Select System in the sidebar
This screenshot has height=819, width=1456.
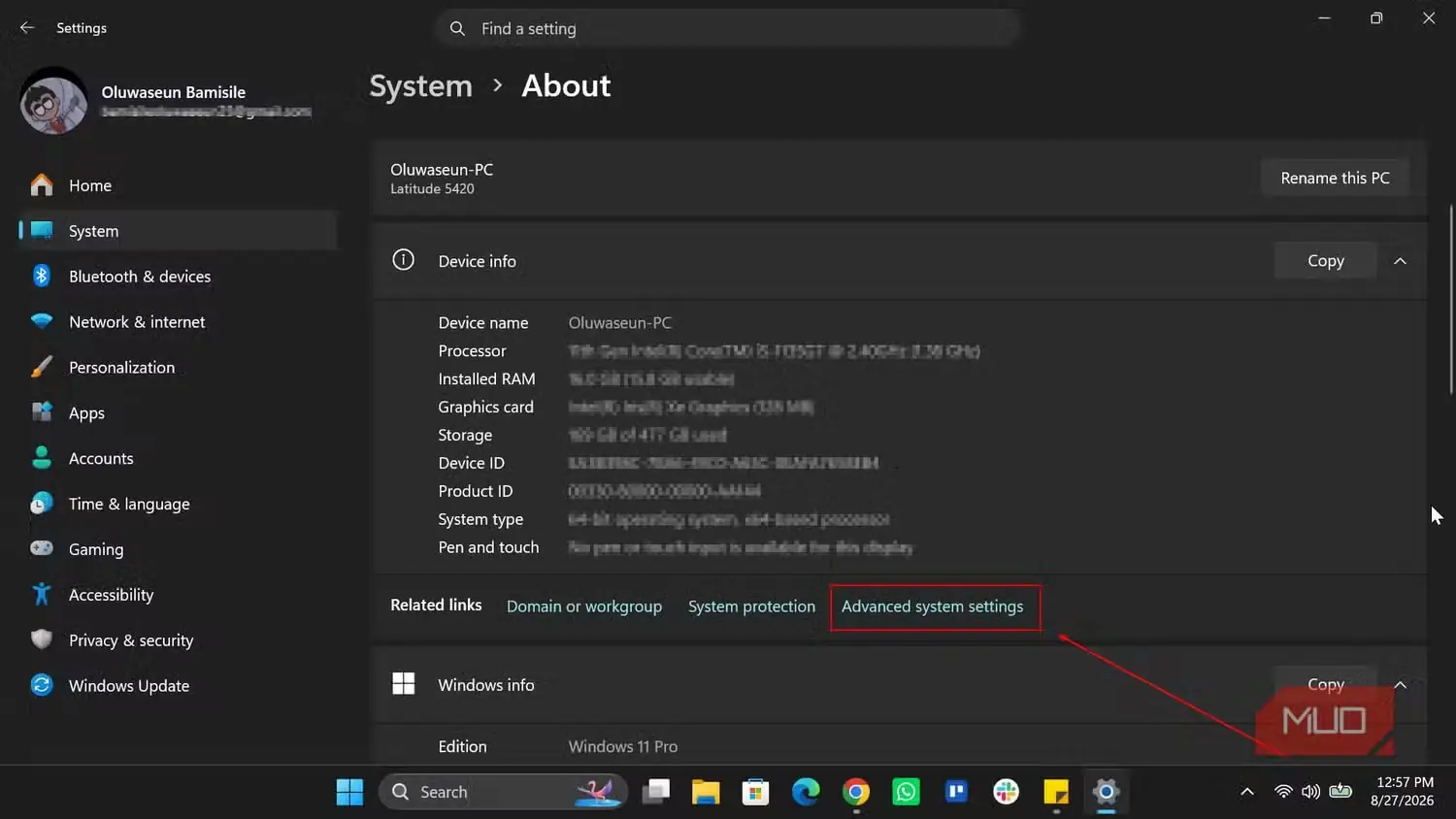[x=177, y=231]
